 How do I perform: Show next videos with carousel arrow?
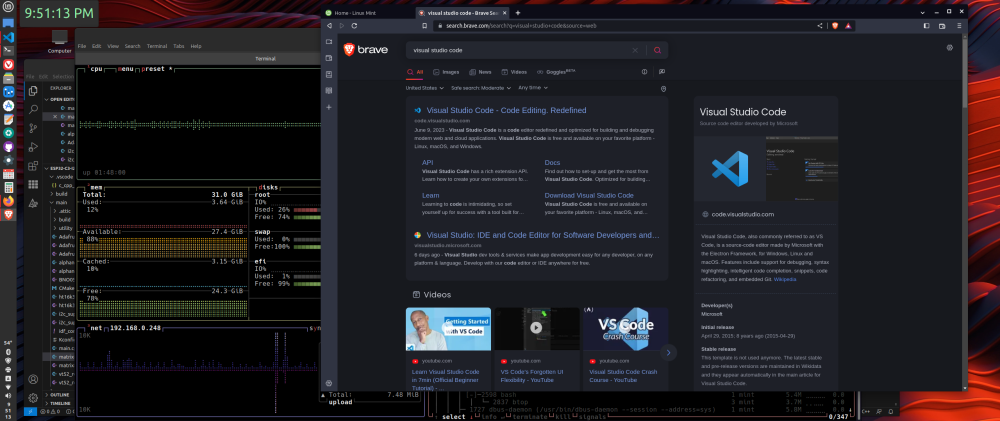[668, 352]
